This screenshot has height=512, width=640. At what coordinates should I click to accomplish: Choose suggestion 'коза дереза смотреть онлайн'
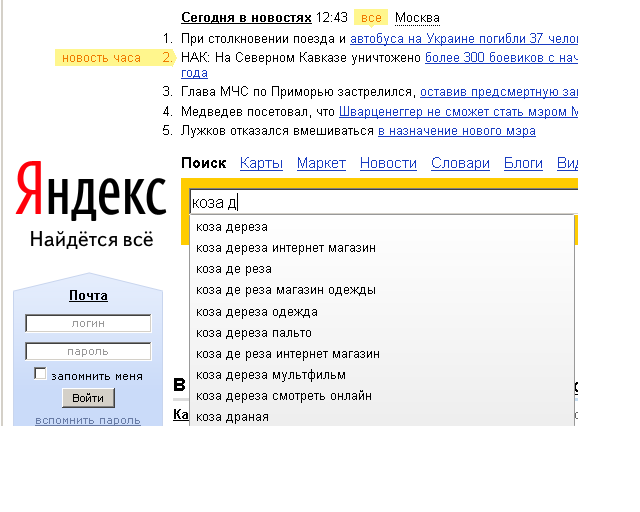coord(382,396)
